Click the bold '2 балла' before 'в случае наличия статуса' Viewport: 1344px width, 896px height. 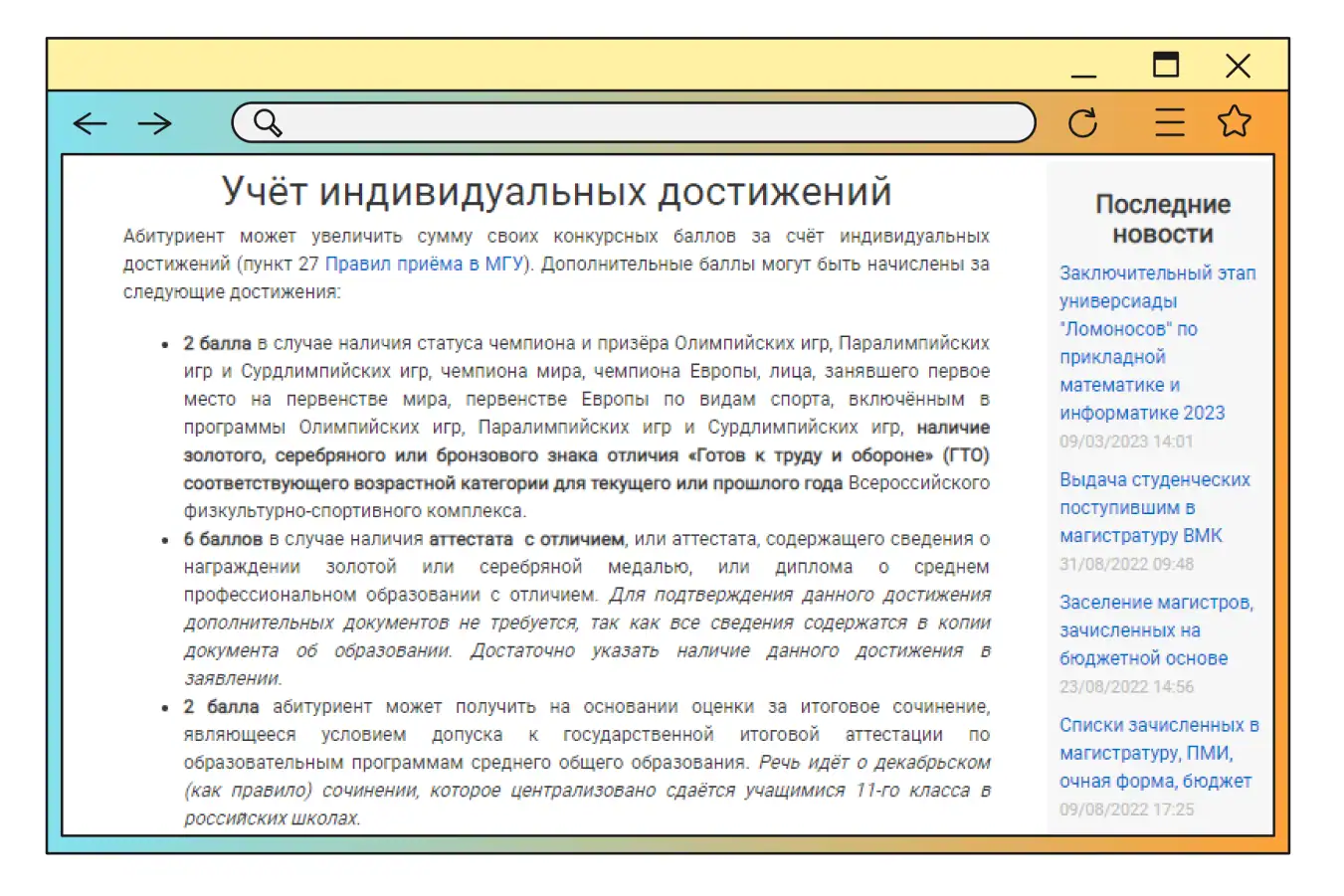pyautogui.click(x=217, y=343)
